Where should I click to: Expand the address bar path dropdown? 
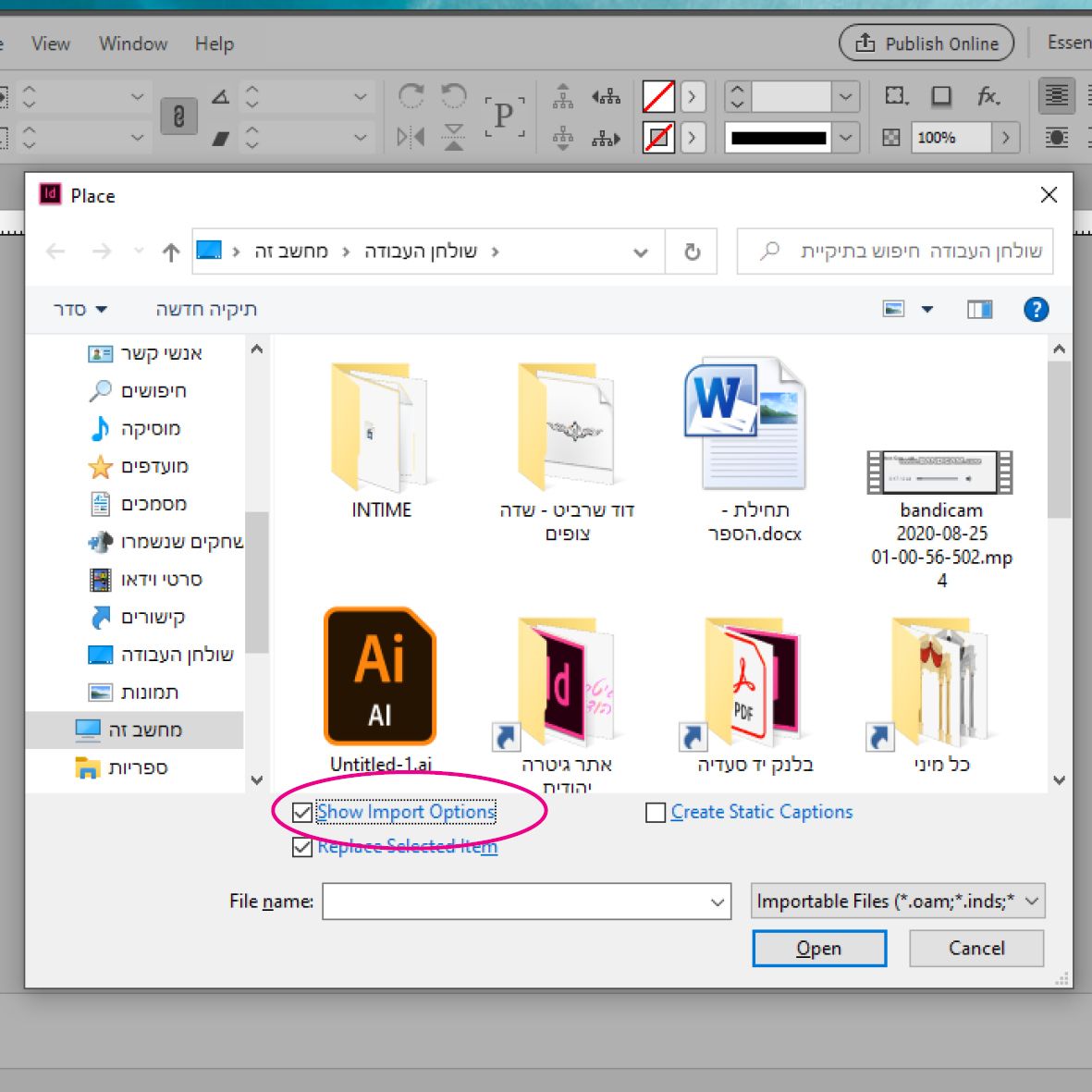pos(641,252)
